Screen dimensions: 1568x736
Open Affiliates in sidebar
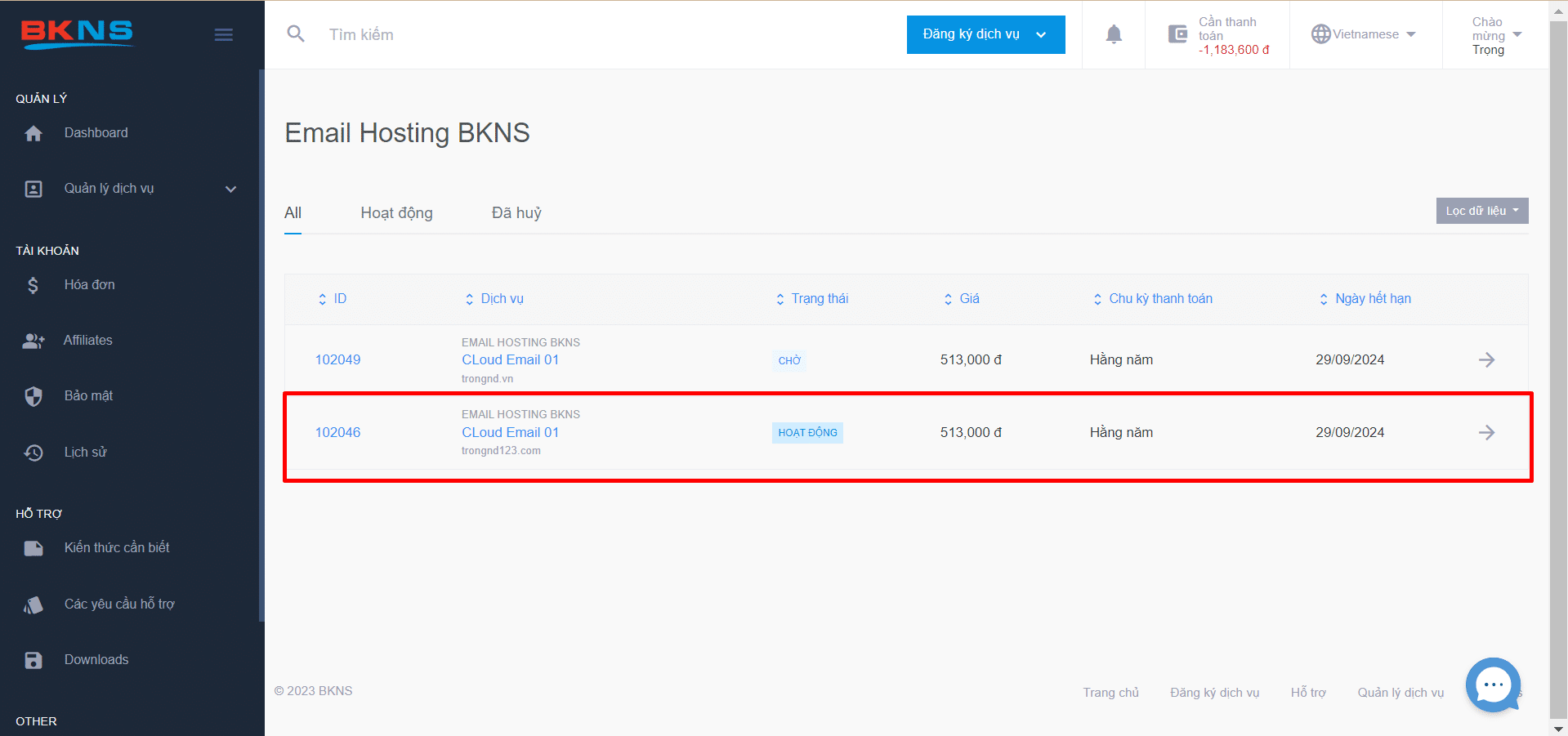tap(88, 341)
